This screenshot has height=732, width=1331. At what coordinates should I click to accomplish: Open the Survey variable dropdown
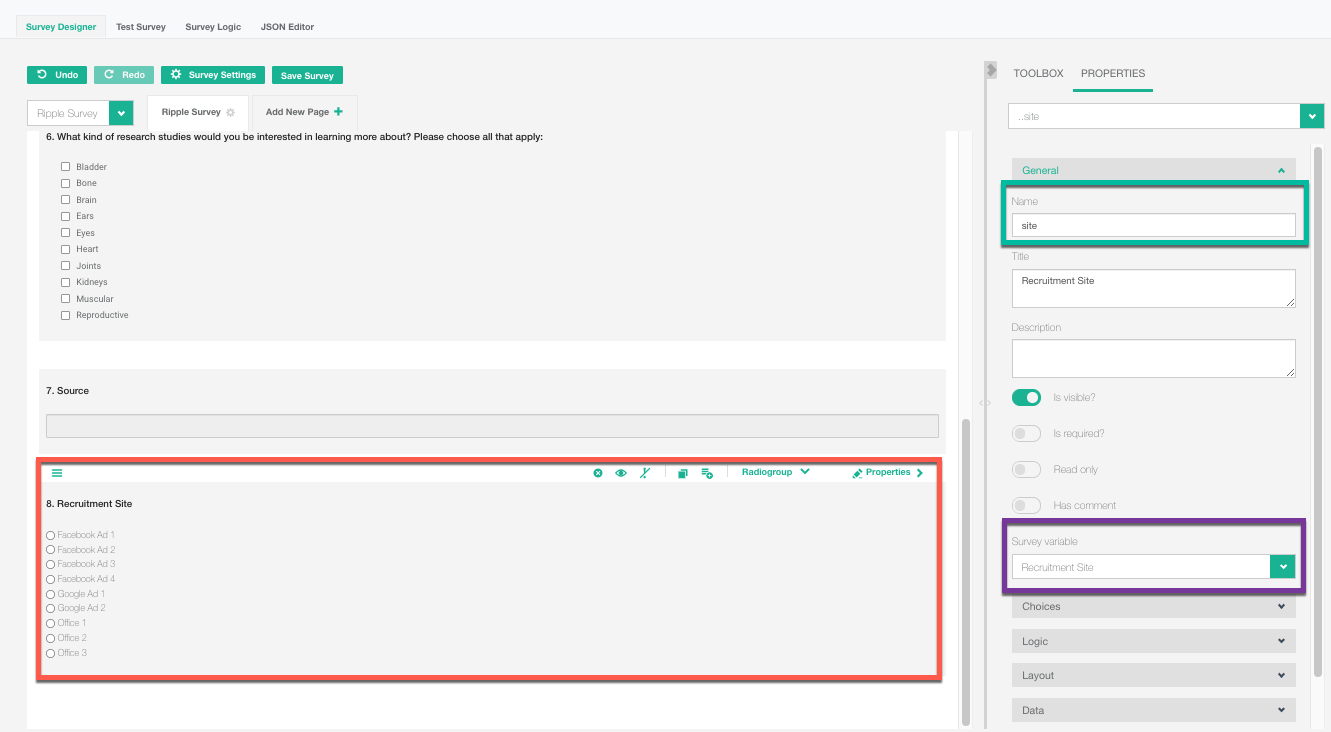1282,567
